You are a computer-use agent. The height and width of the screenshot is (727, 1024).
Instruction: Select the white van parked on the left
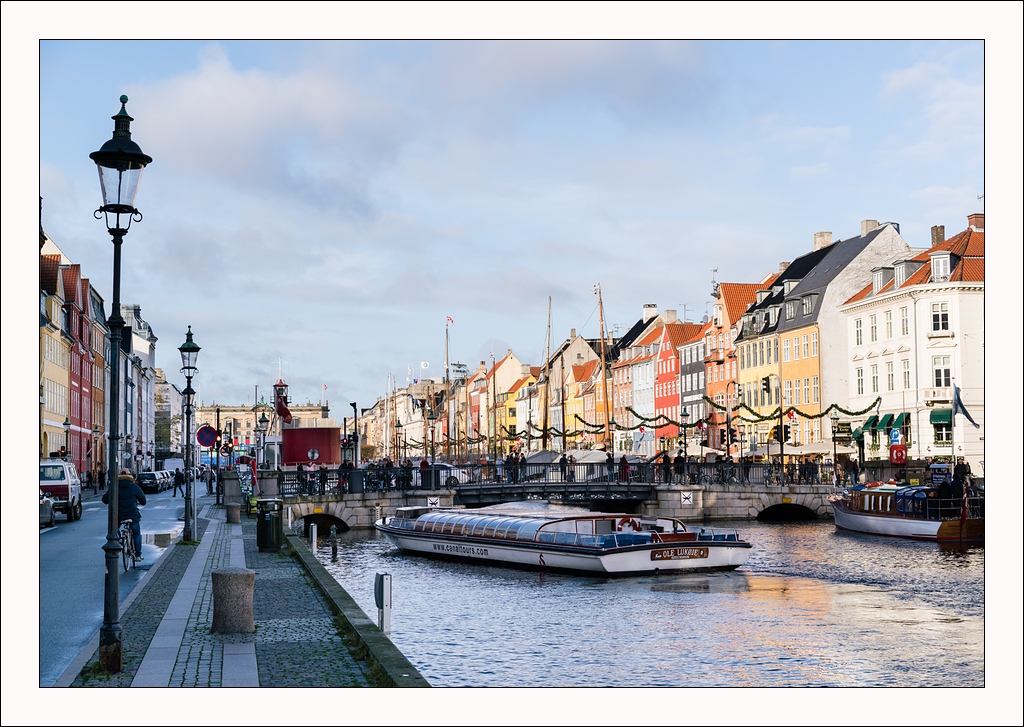(61, 487)
